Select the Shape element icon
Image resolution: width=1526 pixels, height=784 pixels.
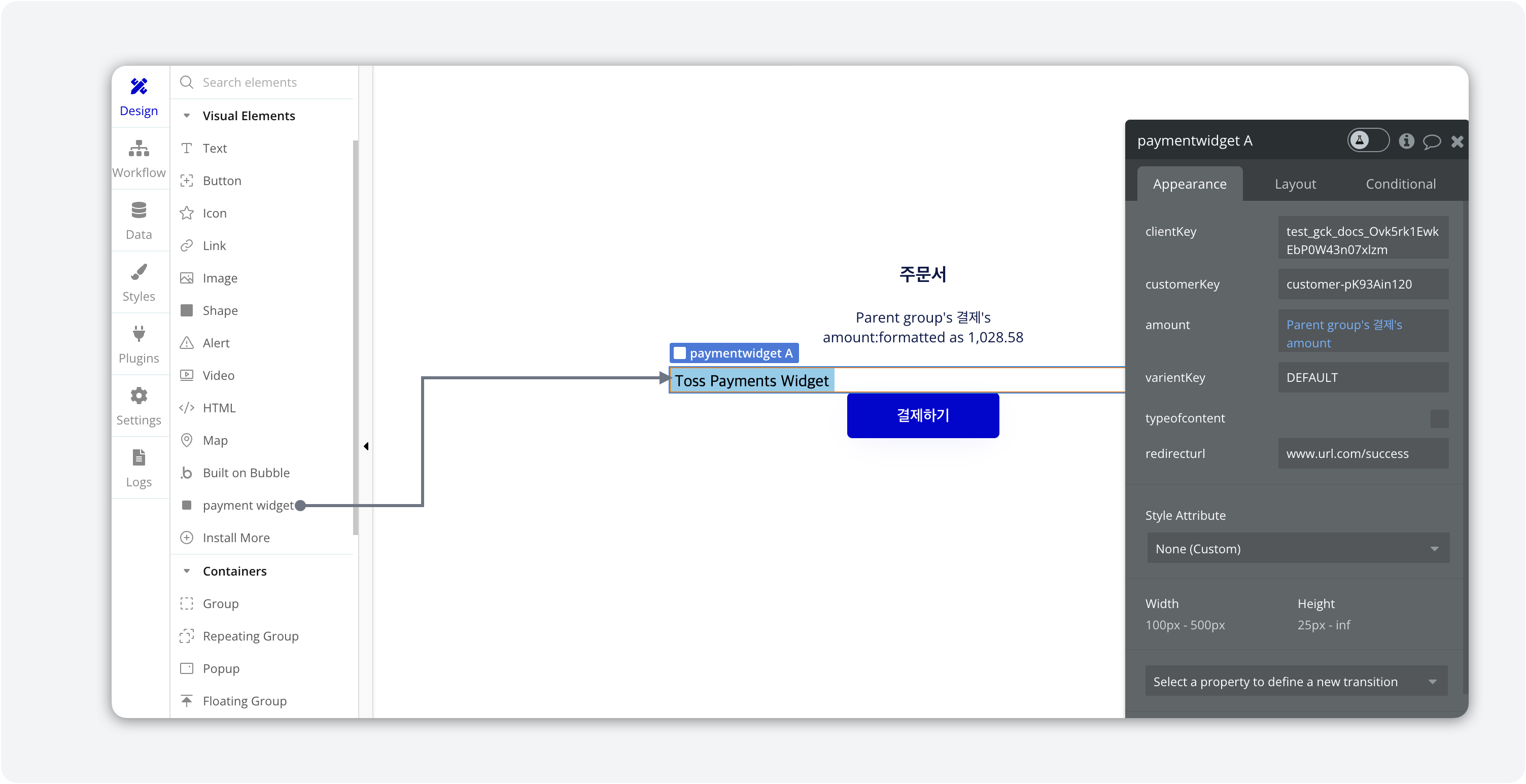pos(187,310)
